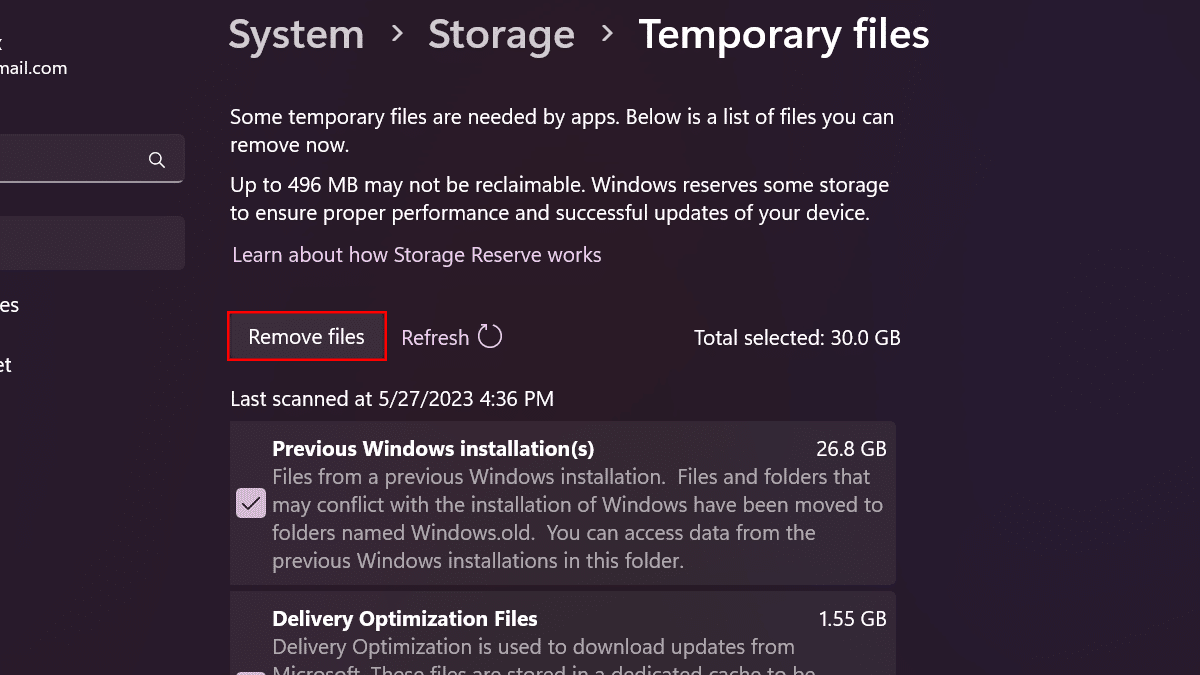The image size is (1200, 675).
Task: Click the account email address in sidebar
Action: (34, 68)
